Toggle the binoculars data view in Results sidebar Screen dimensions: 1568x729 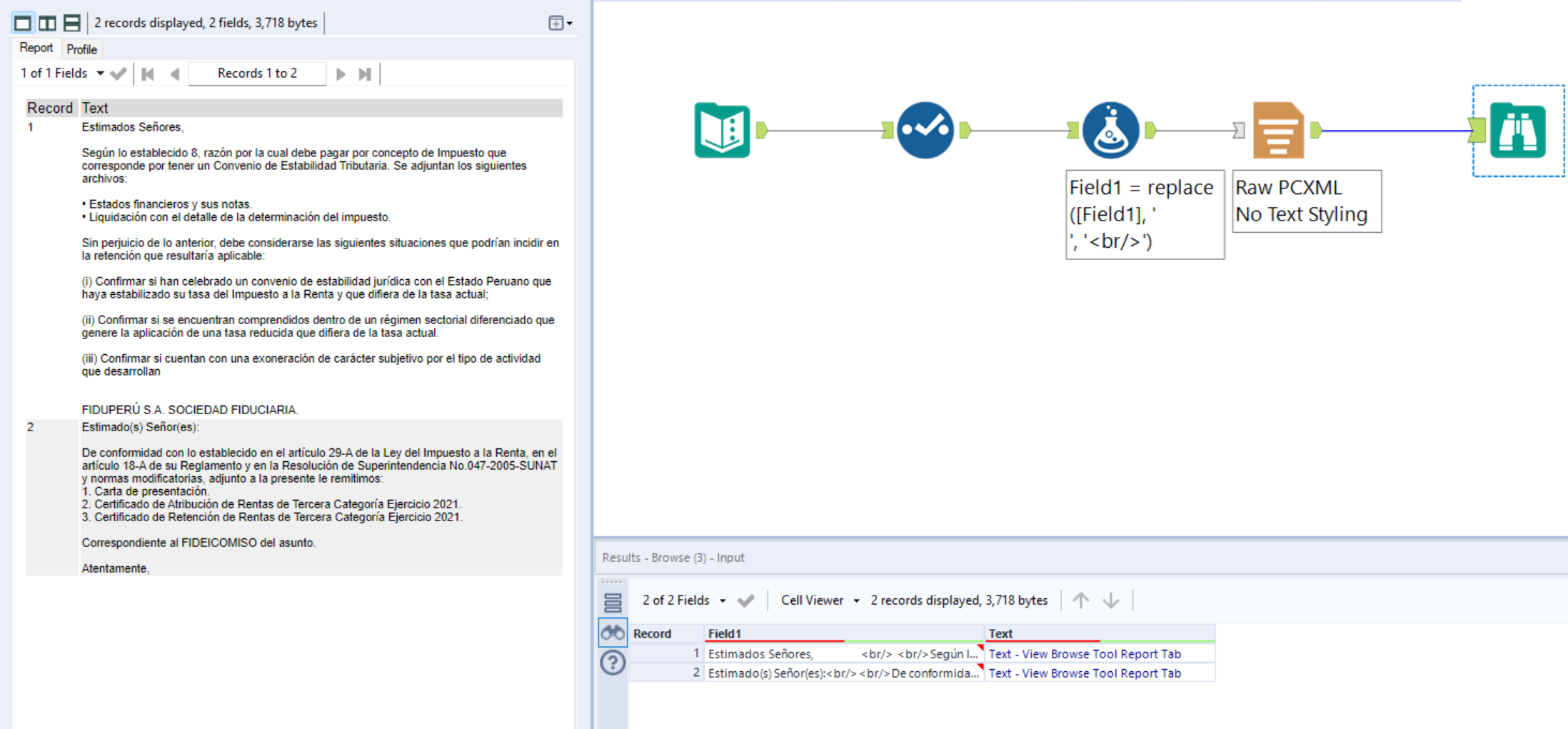click(x=613, y=632)
